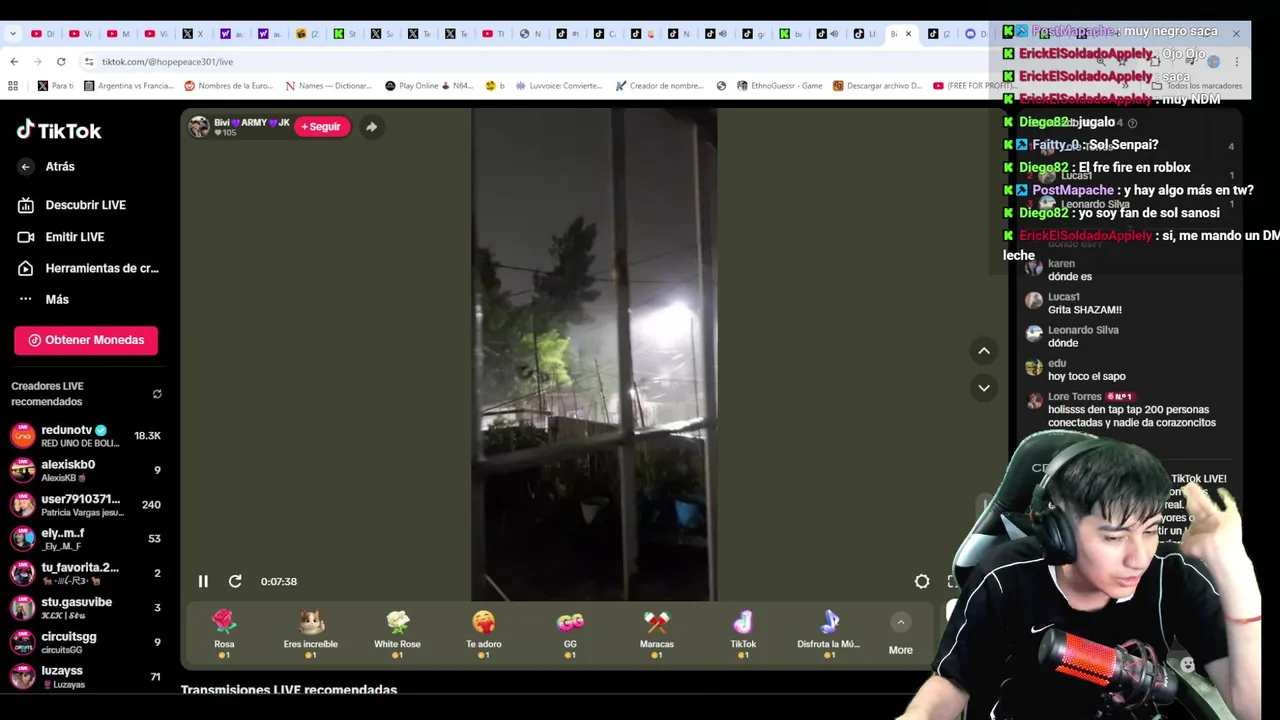
Task: Open the Nombres de la Euro bookmark
Action: coord(229,86)
